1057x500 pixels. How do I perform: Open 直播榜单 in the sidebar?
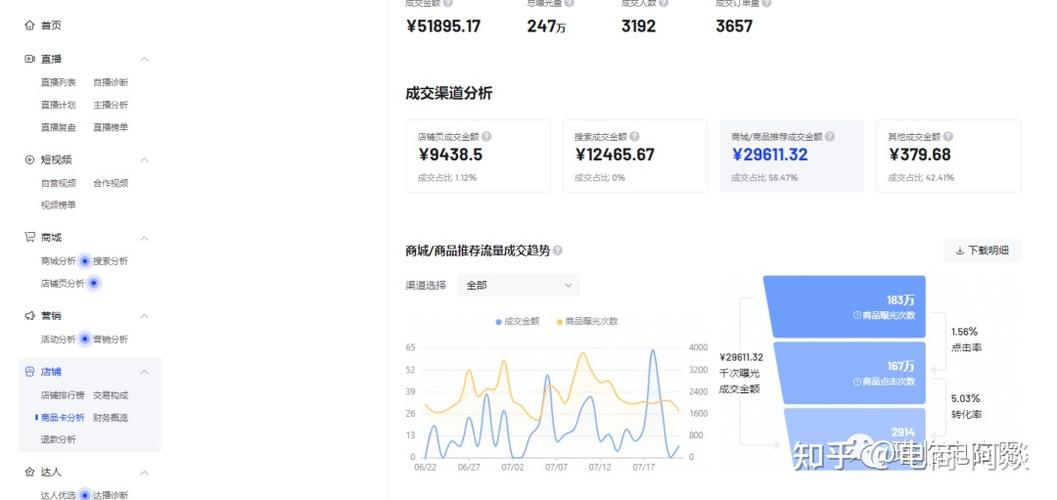(111, 127)
